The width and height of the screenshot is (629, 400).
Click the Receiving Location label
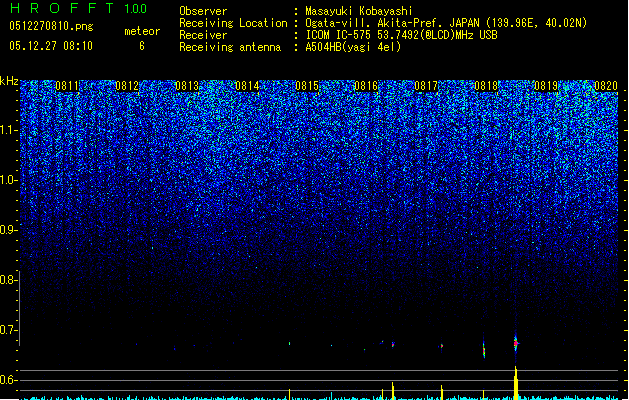point(233,23)
